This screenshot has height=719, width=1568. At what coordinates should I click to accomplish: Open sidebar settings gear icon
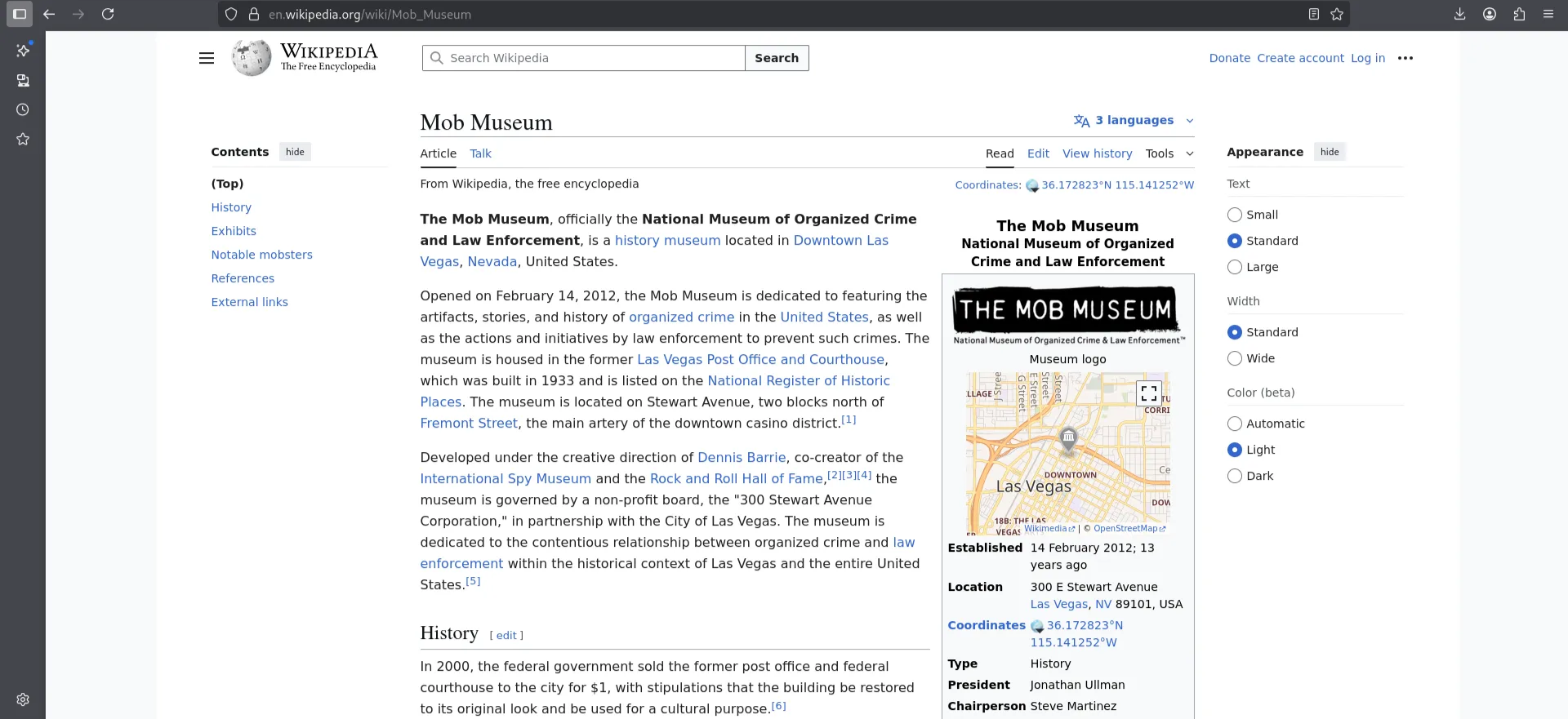tap(23, 699)
